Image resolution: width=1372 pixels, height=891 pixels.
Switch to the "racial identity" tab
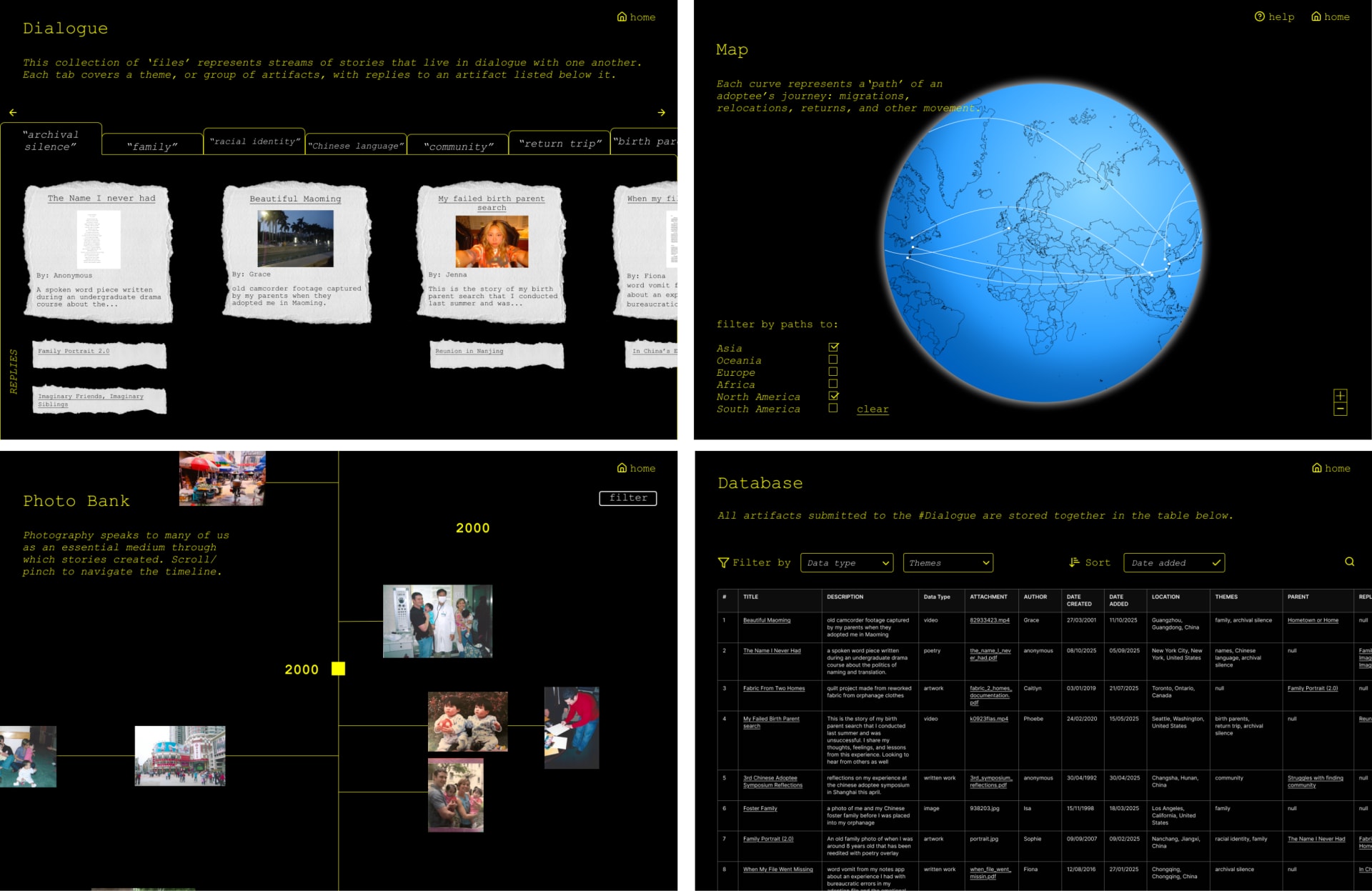254,141
